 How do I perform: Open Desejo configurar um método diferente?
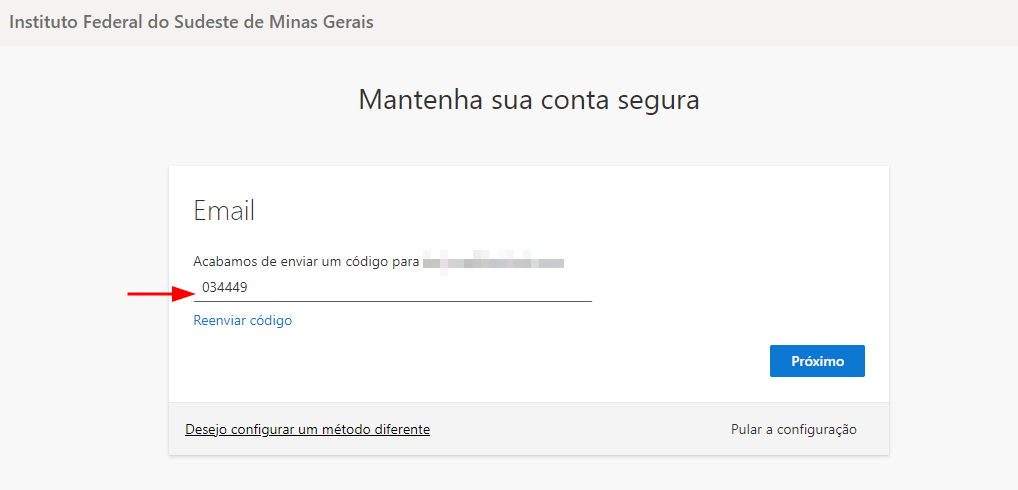click(x=307, y=429)
